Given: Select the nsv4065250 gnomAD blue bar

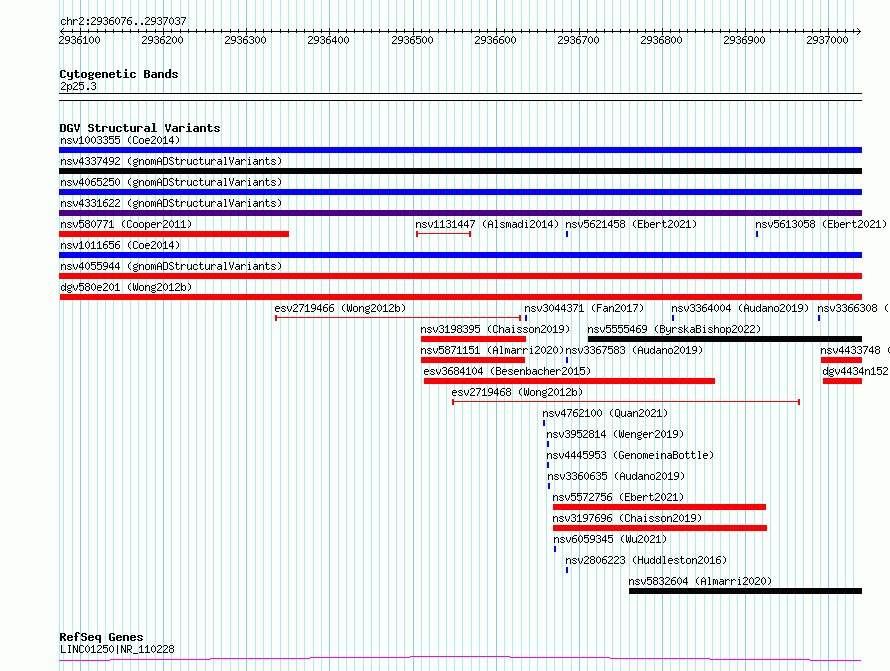Looking at the screenshot, I should coord(460,192).
